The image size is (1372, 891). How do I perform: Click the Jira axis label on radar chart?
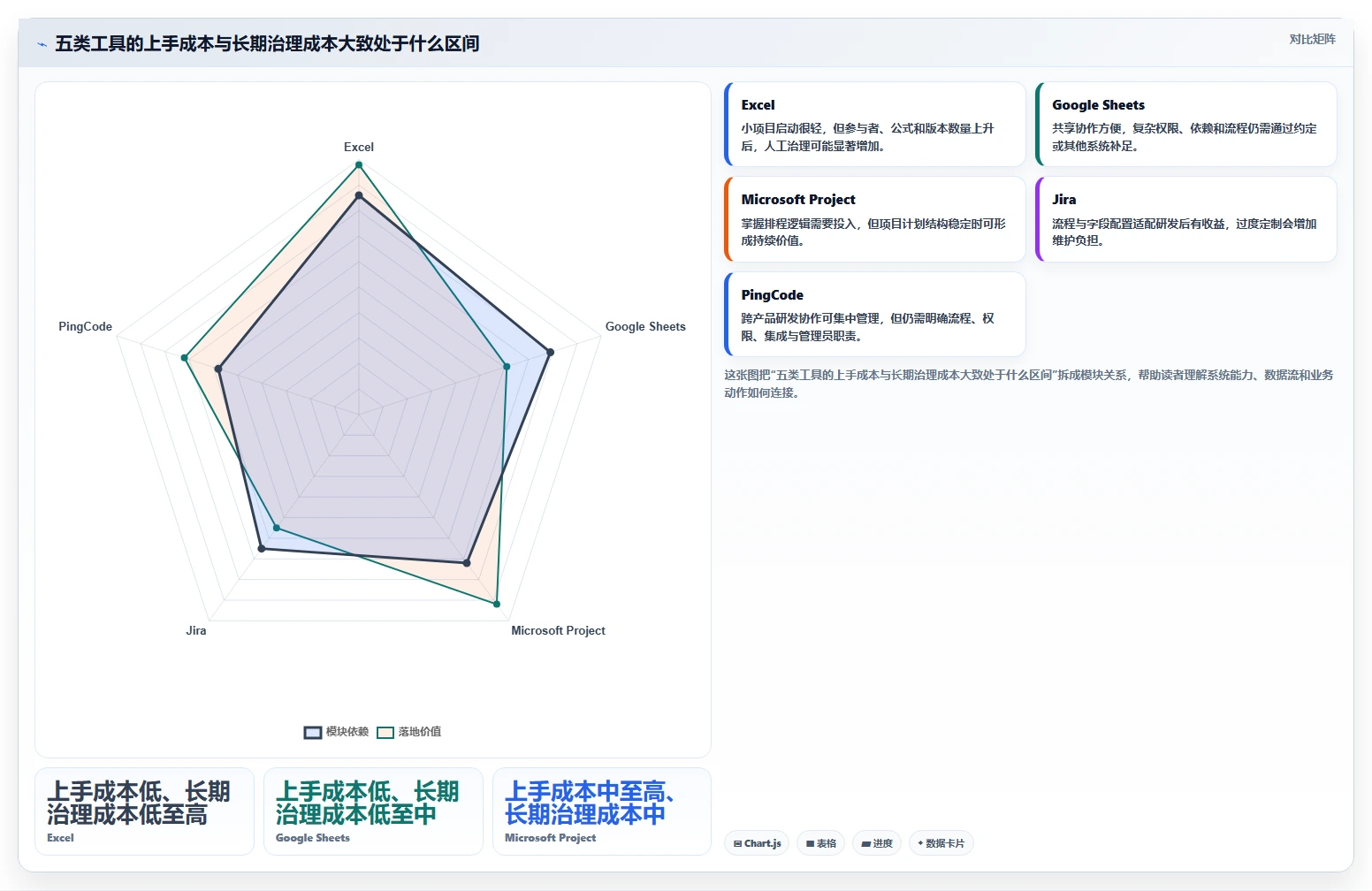tap(196, 630)
